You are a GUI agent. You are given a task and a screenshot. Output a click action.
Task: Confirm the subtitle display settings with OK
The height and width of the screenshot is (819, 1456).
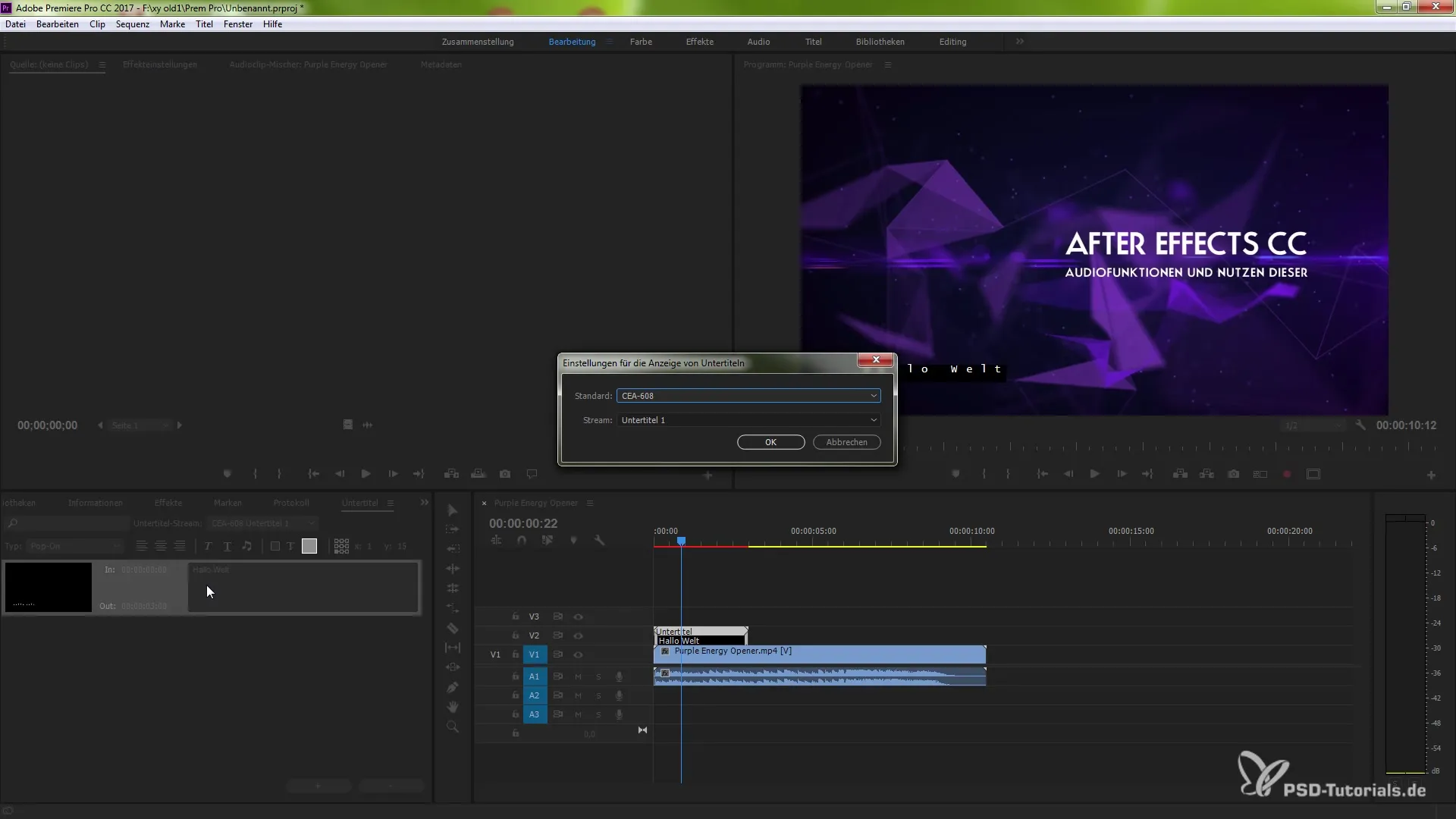770,442
